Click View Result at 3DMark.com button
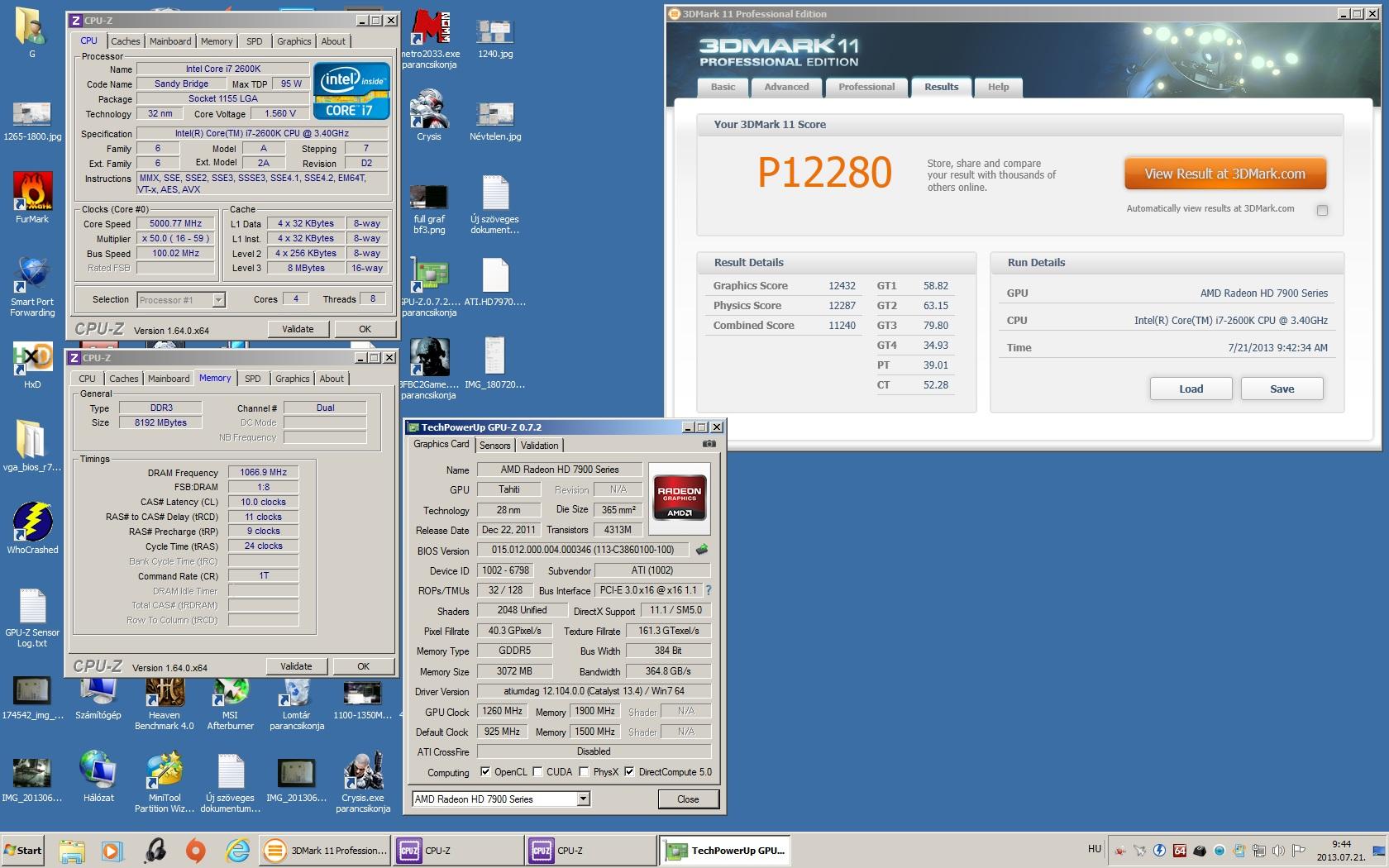1389x868 pixels. pos(1224,174)
